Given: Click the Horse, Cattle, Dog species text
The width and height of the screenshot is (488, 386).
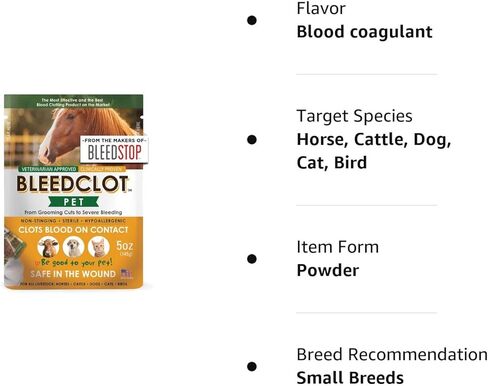Looking at the screenshot, I should [x=374, y=139].
